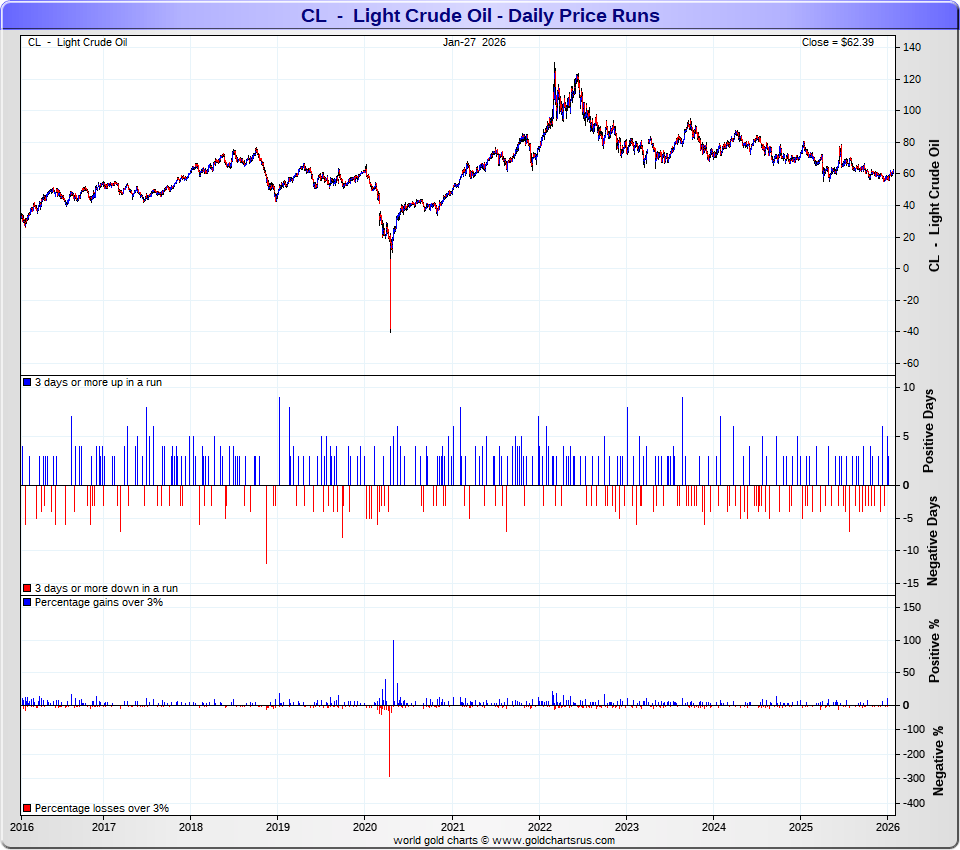Click the 'Percentage losses over 3%' legend text
This screenshot has width=960, height=850.
[x=102, y=808]
